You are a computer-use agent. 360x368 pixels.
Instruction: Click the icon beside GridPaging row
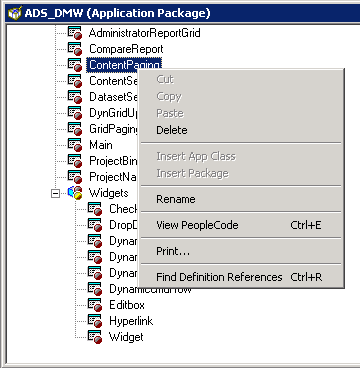click(x=75, y=129)
